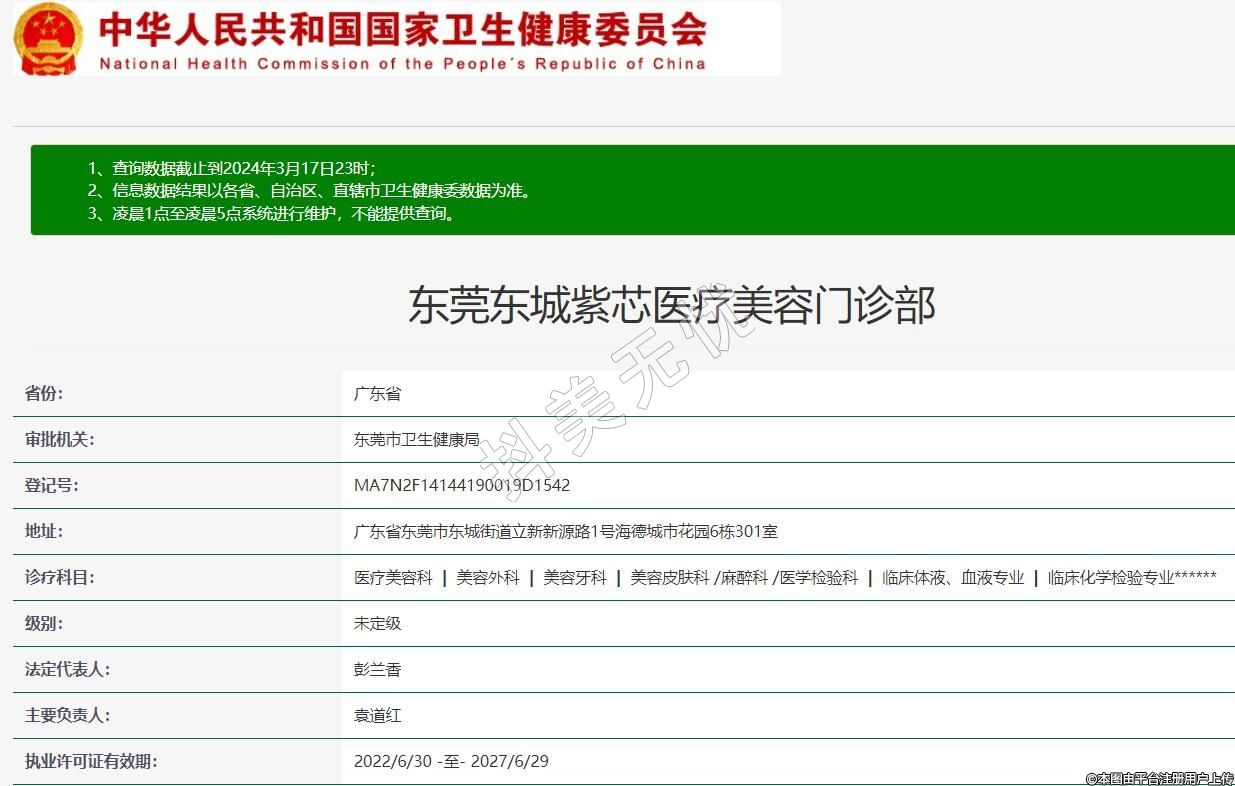This screenshot has height=786, width=1235.
Task: Click the clinic address value text
Action: (565, 531)
